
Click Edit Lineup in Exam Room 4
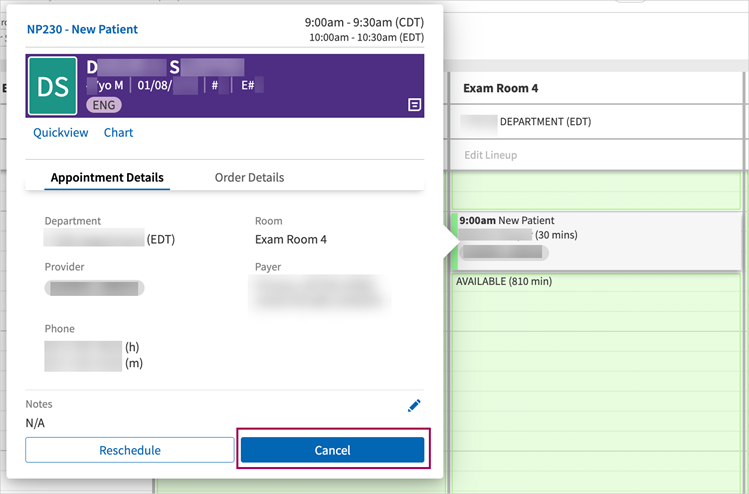(491, 155)
